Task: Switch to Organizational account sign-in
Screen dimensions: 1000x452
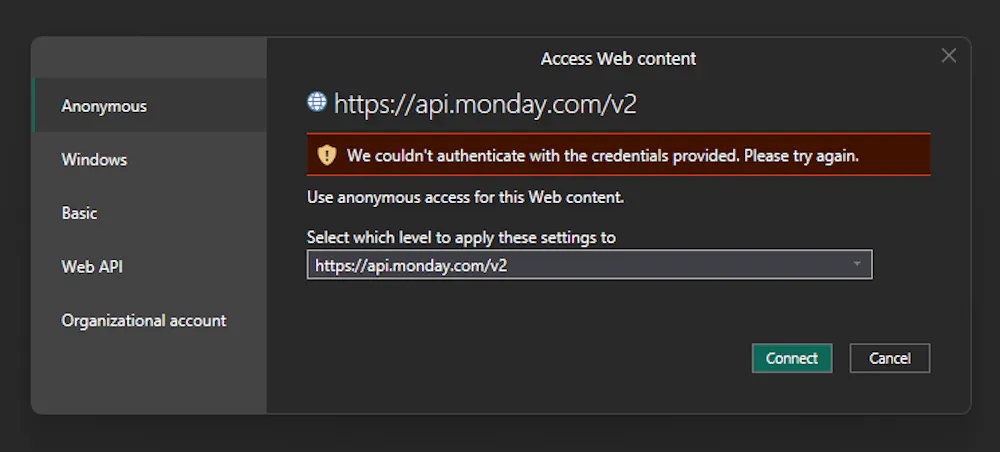Action: (x=144, y=321)
